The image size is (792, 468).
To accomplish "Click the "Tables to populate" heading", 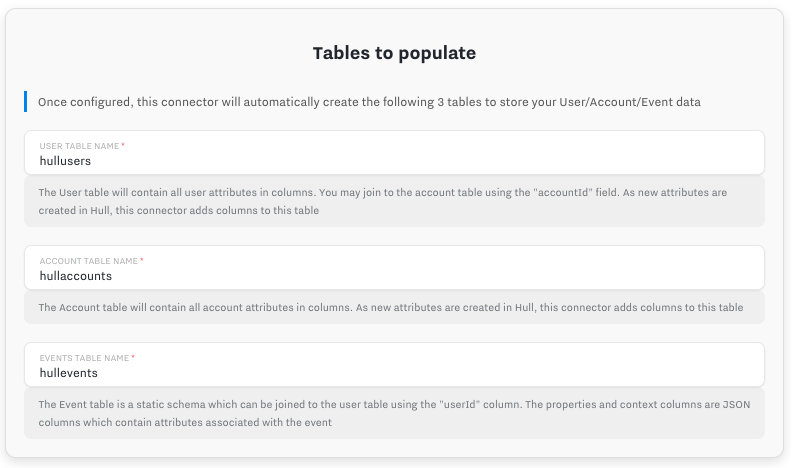I will [x=394, y=53].
